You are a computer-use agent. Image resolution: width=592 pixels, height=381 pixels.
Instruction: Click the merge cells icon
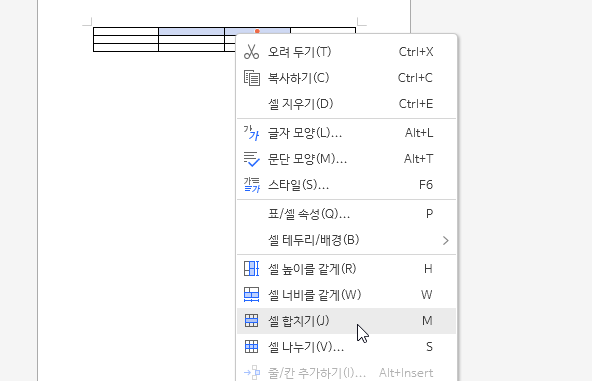pyautogui.click(x=251, y=321)
